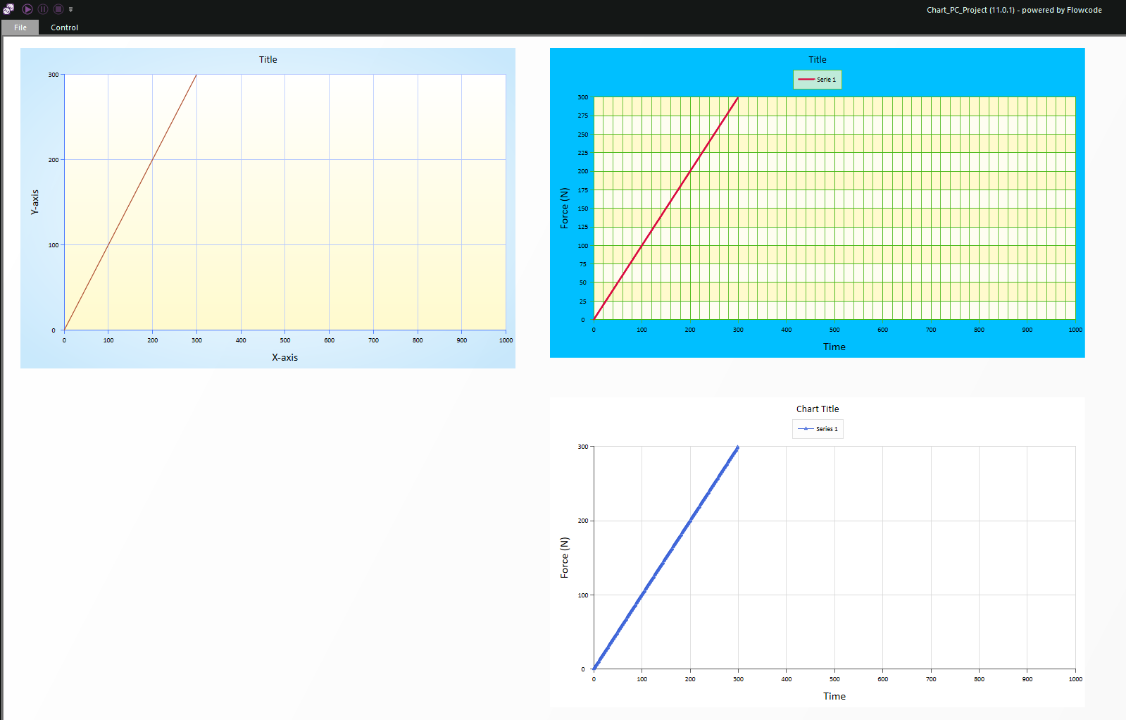Open the File menu
1126x720 pixels.
(x=20, y=27)
